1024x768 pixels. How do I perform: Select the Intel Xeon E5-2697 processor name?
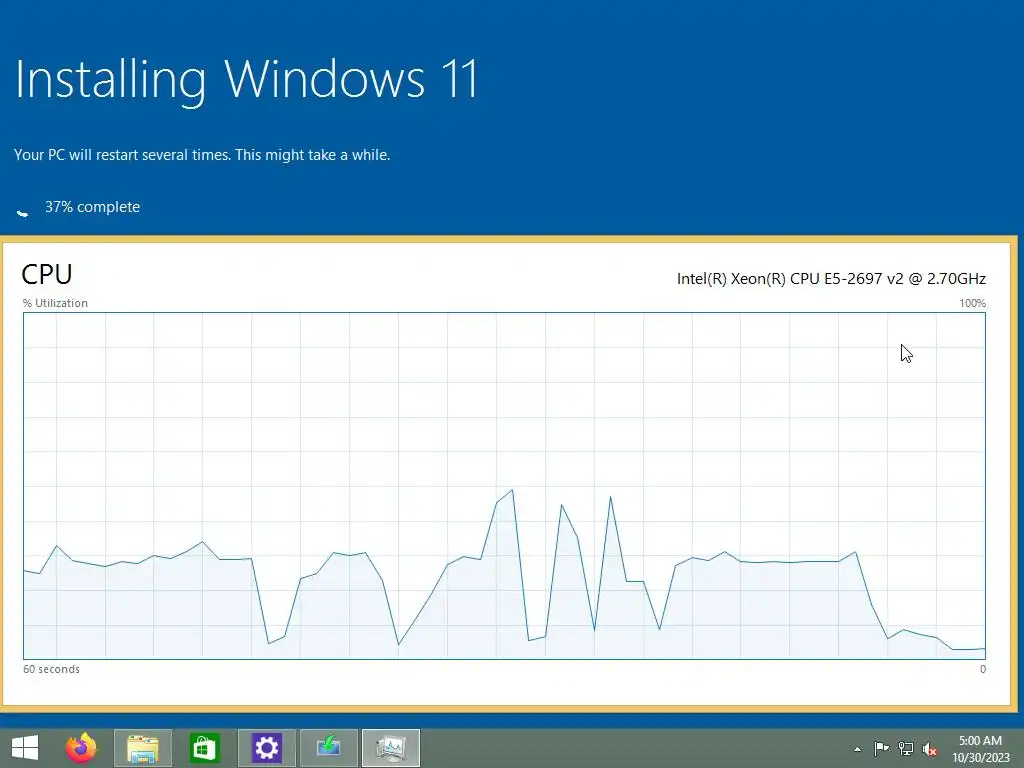[x=831, y=279]
